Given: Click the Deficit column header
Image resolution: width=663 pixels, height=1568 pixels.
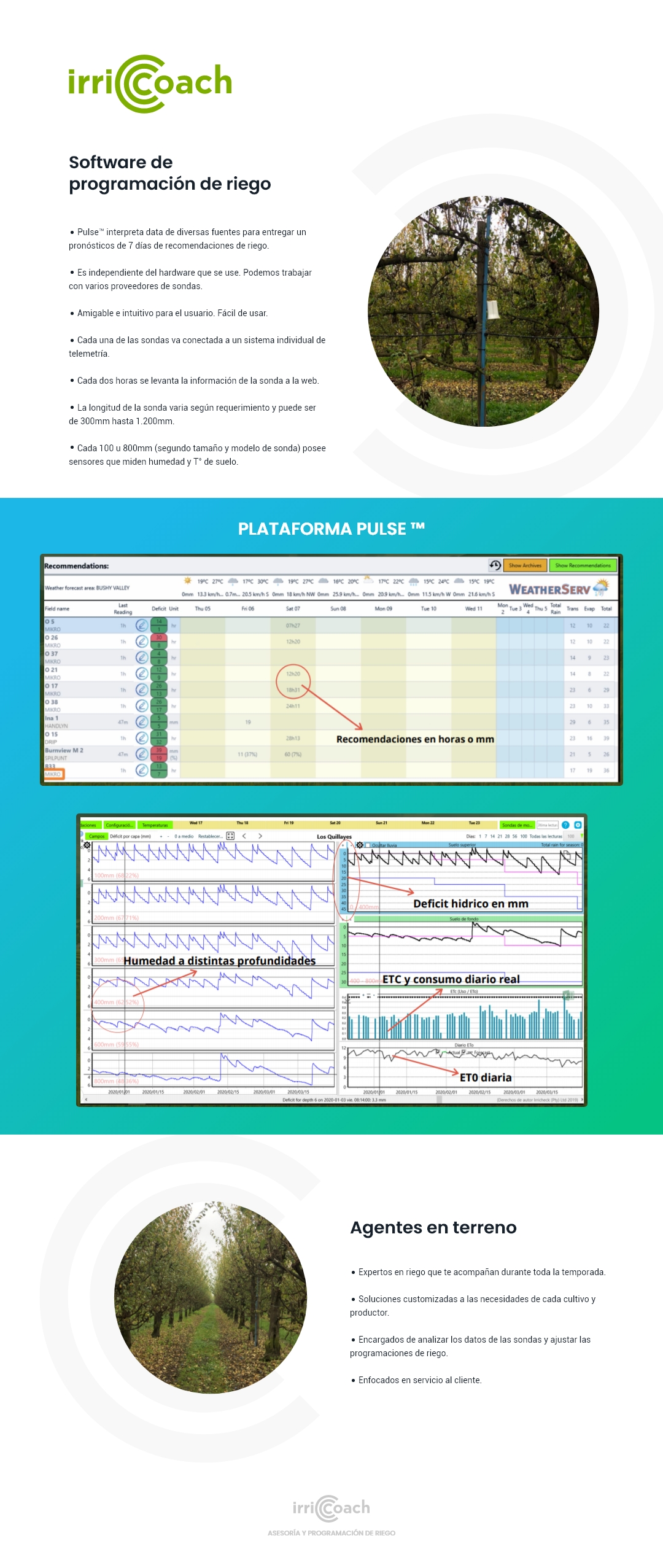Looking at the screenshot, I should click(x=159, y=609).
